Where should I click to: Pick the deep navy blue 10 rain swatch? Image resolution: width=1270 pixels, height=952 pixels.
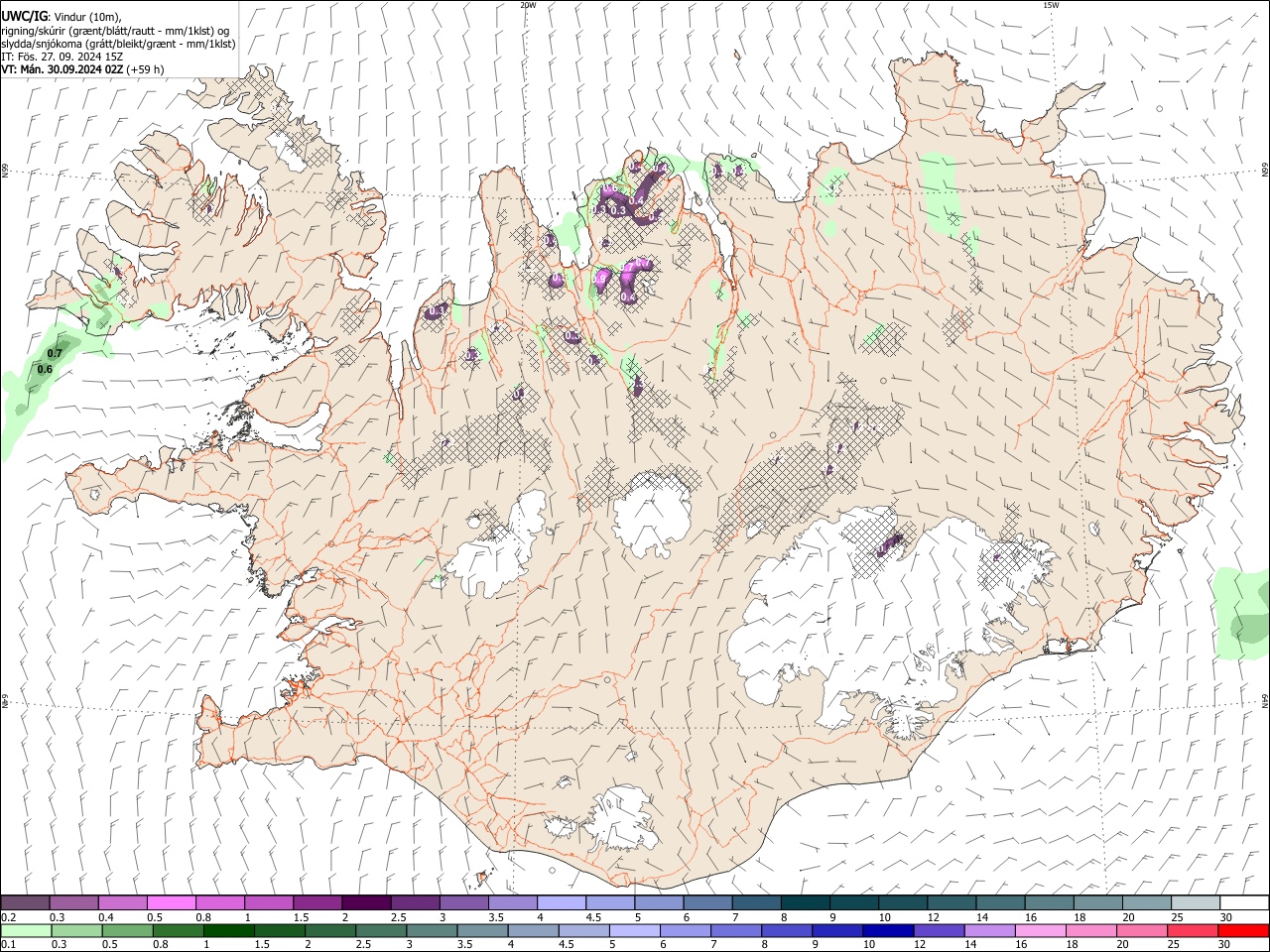pyautogui.click(x=888, y=930)
